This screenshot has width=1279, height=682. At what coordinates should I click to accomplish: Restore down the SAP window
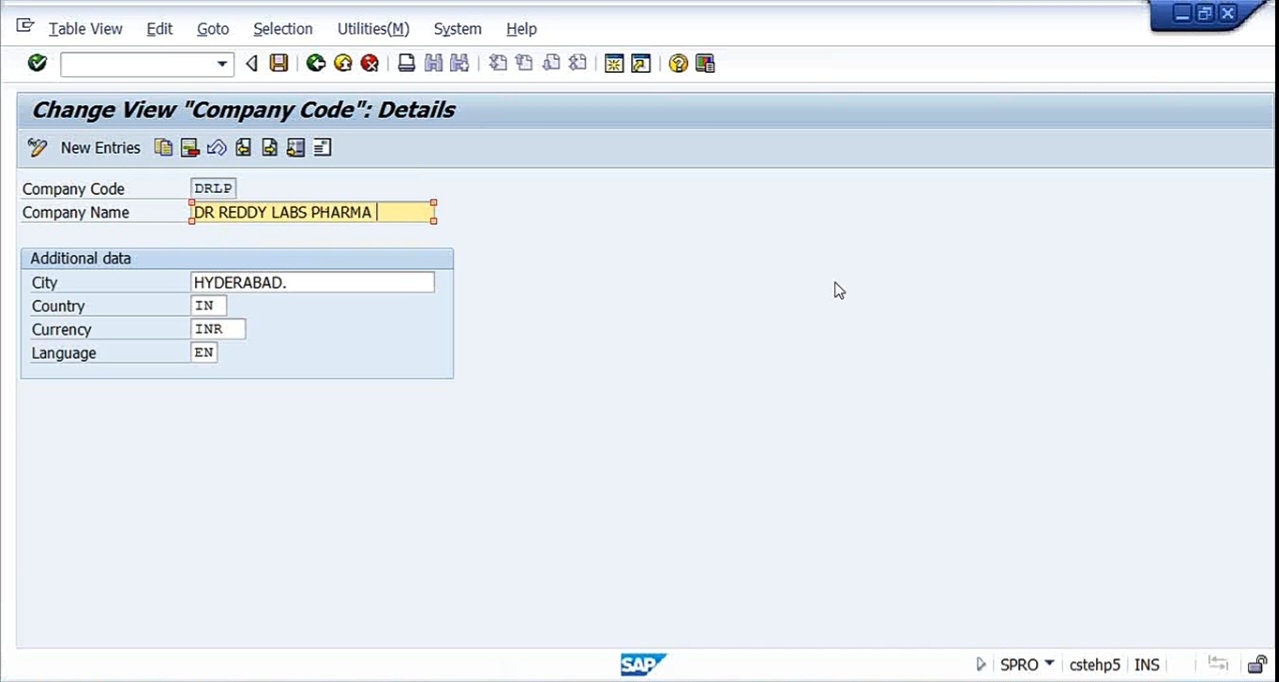click(x=1205, y=13)
